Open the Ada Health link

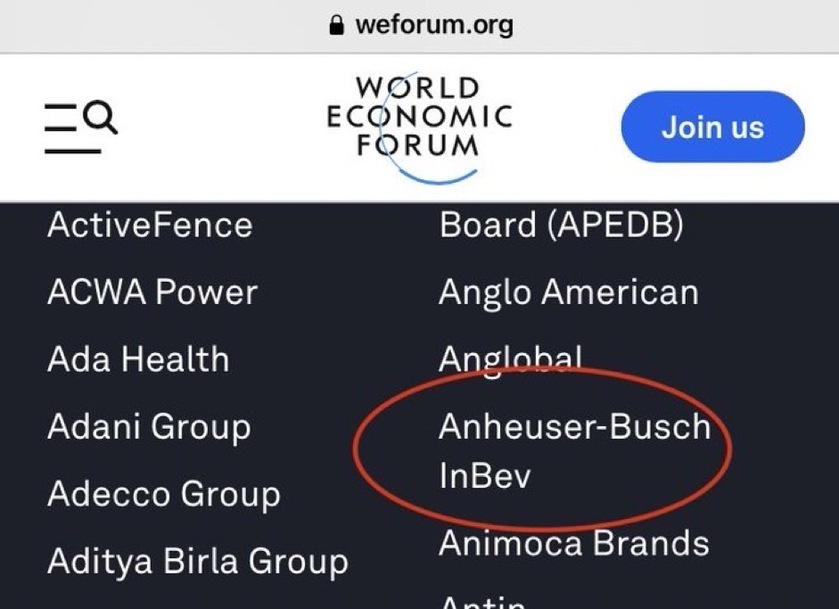[x=138, y=359]
